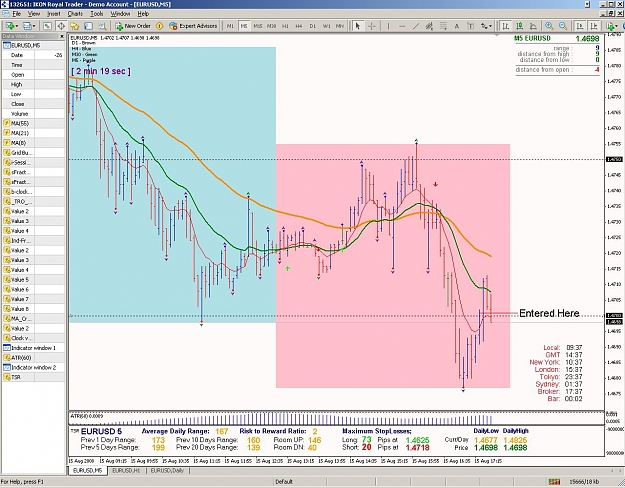The height and width of the screenshot is (488, 625).
Task: Open the Profiles icon in toolbar
Action: coord(26,26)
